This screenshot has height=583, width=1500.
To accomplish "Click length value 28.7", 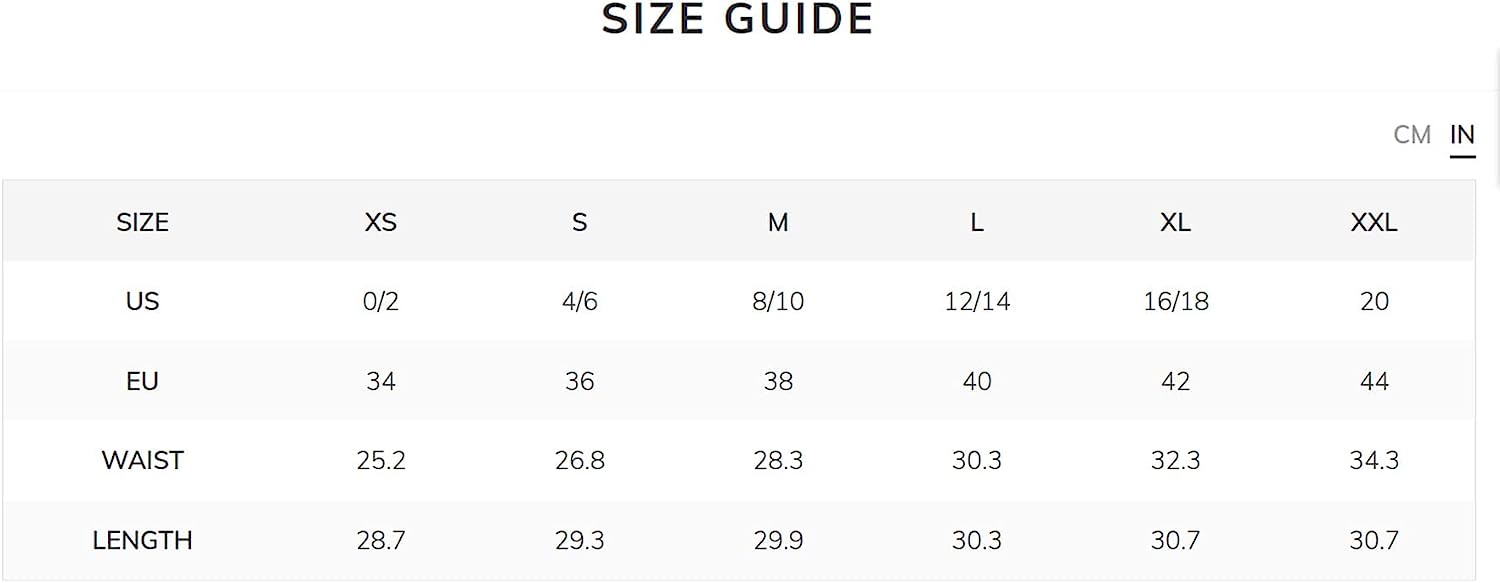I will (381, 540).
